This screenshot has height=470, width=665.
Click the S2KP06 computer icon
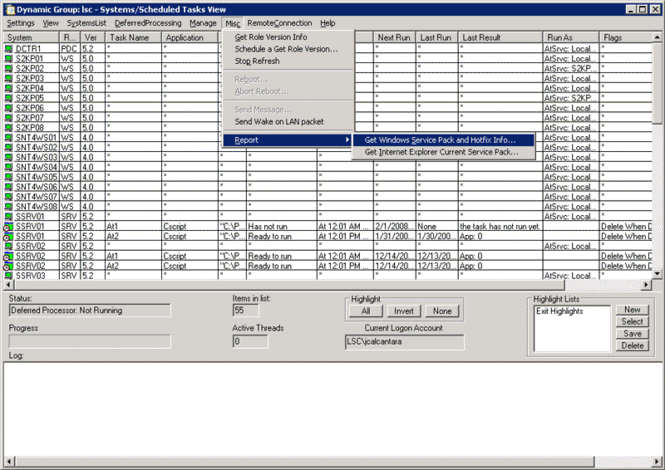pos(8,108)
